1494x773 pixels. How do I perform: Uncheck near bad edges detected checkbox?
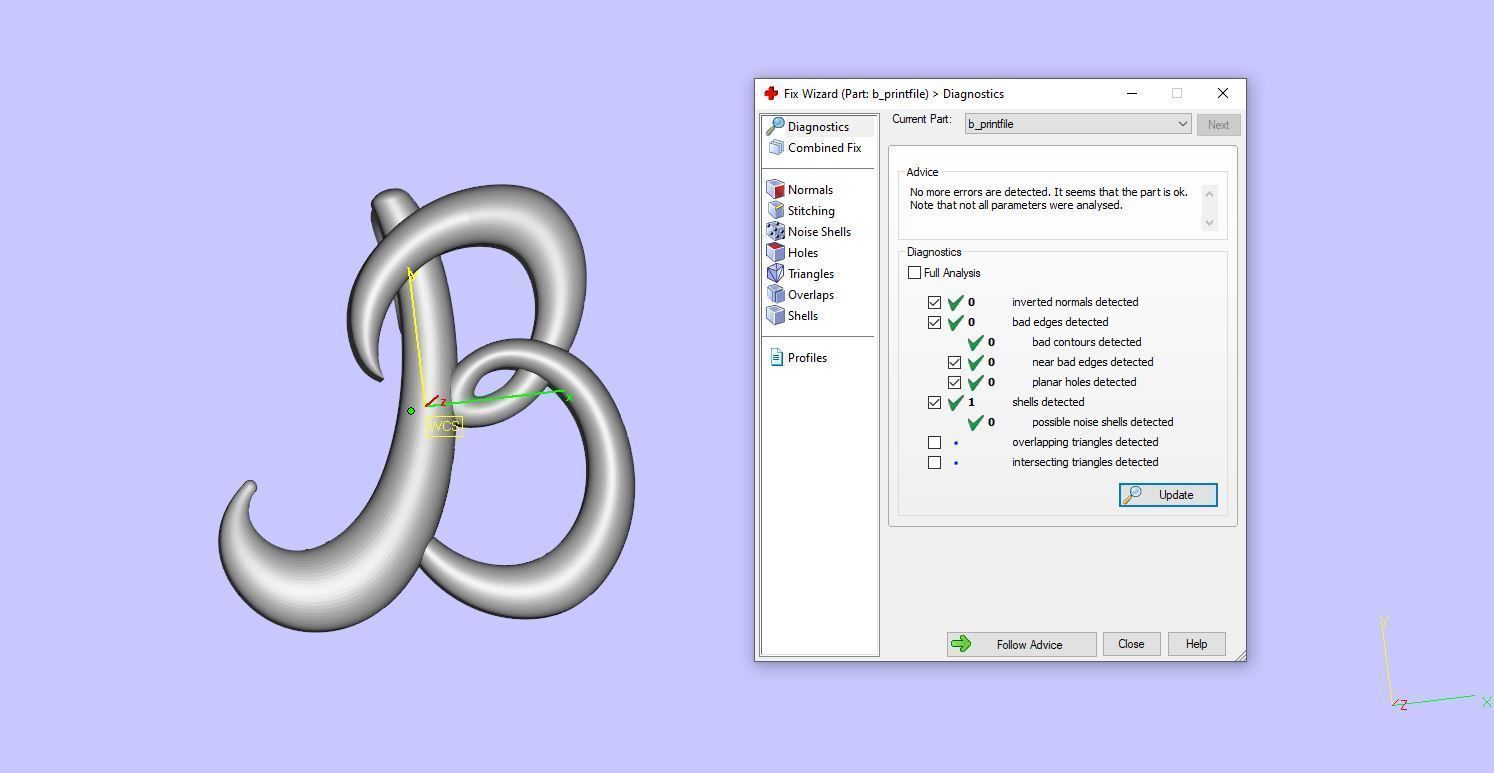954,362
